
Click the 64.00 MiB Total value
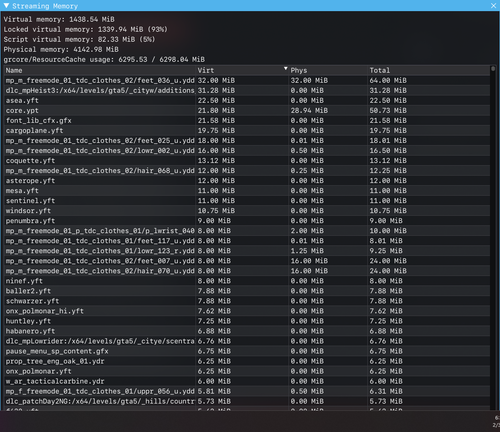[388, 80]
